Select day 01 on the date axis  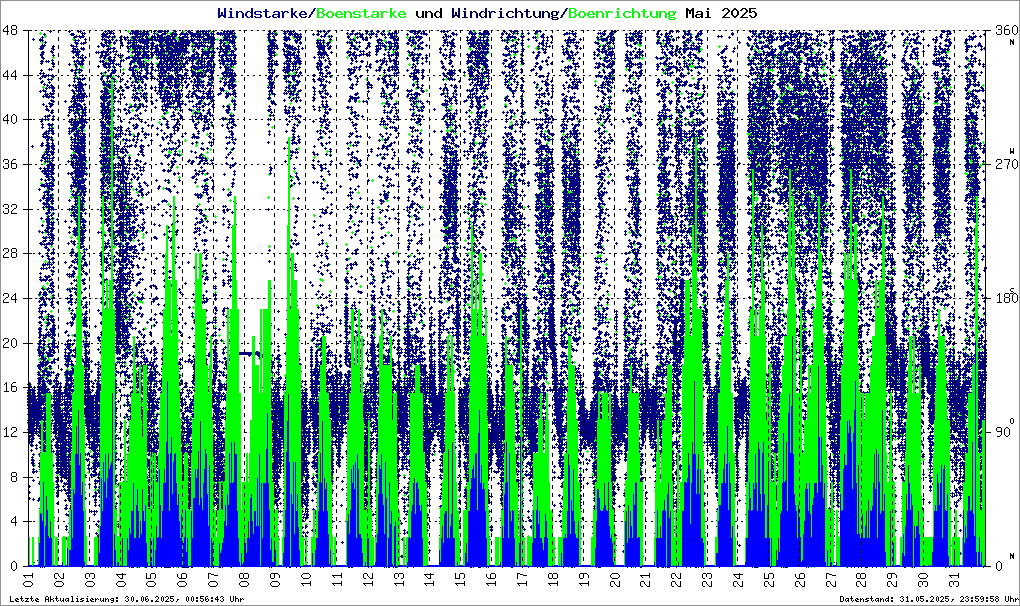click(28, 579)
